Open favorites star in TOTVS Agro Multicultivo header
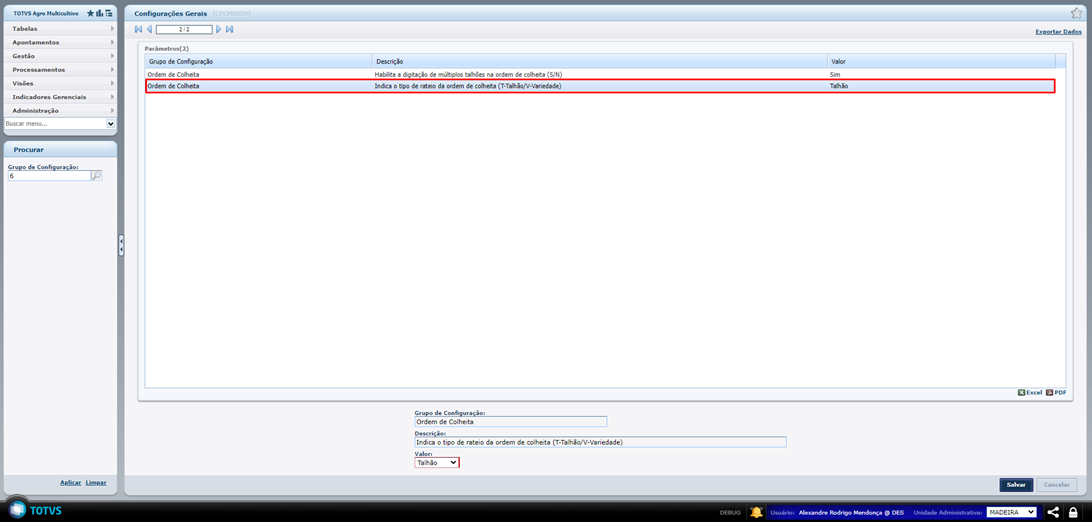Viewport: 1092px width, 522px height. [91, 13]
